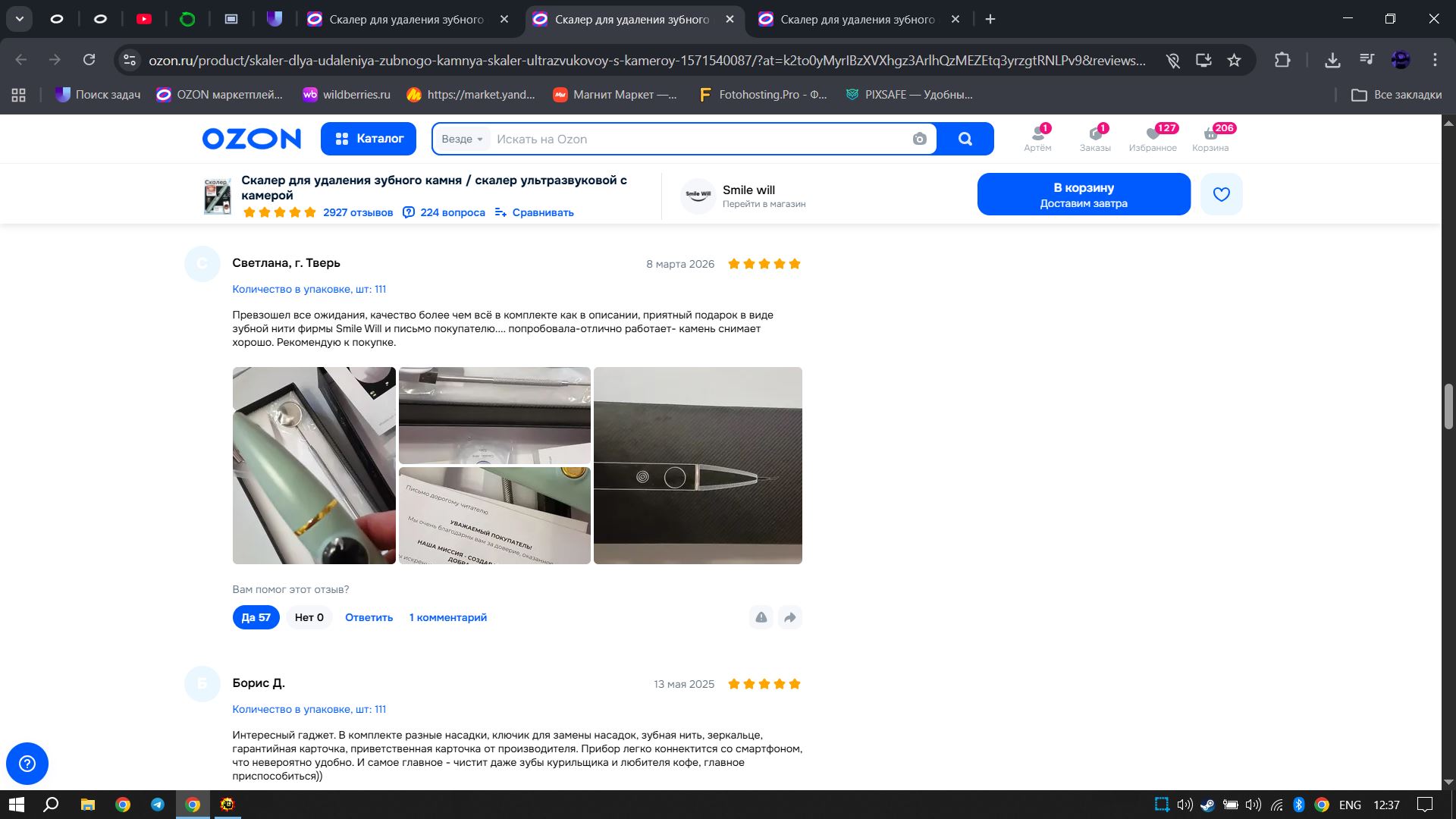Open Избранное favorites in header
This screenshot has width=1456, height=819.
pyautogui.click(x=1153, y=138)
